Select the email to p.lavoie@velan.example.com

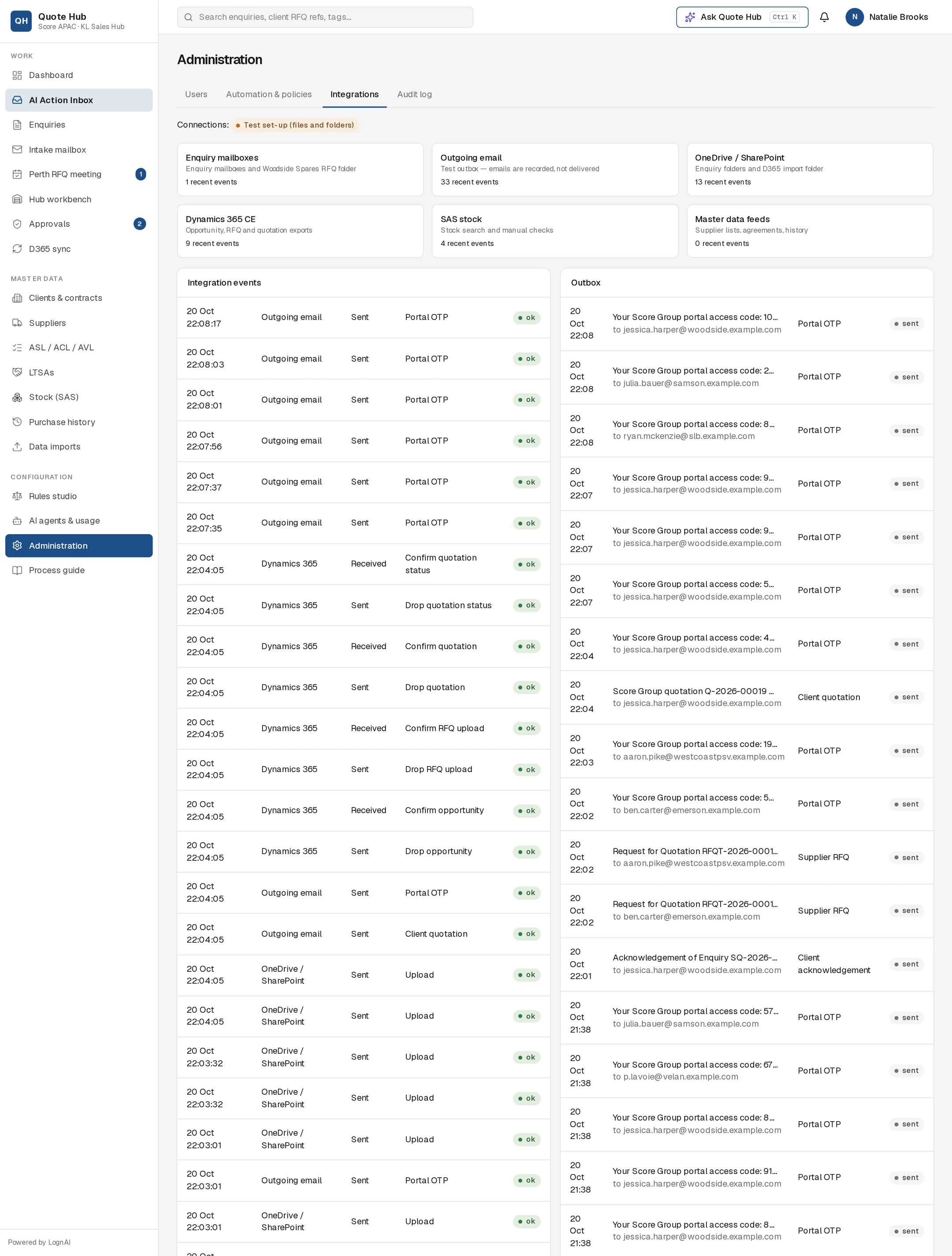pos(747,1071)
